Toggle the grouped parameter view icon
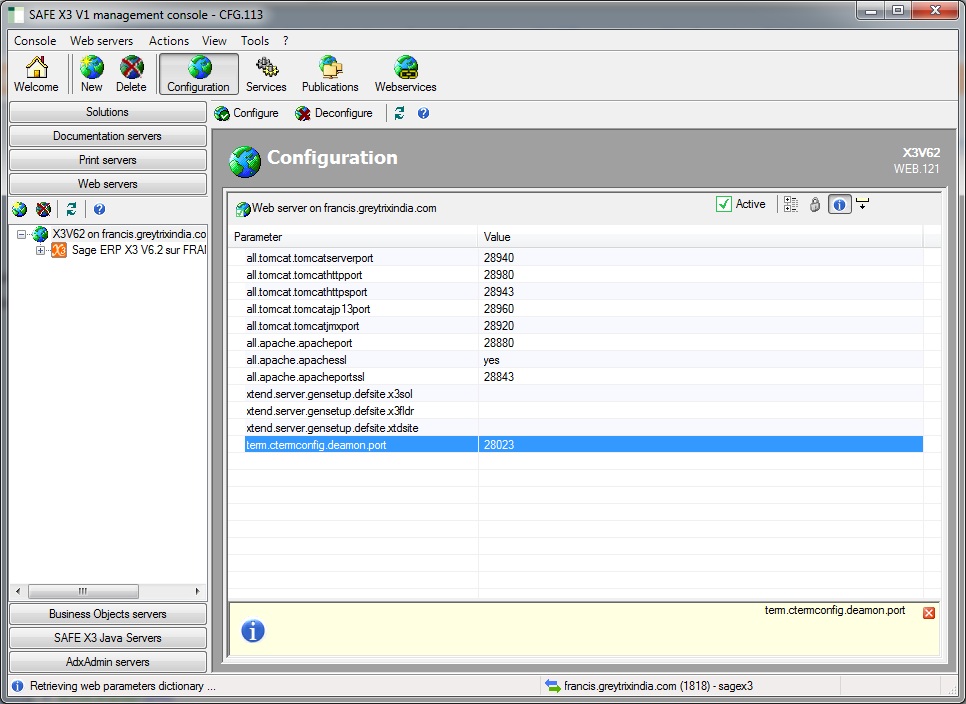The image size is (966, 704). (x=791, y=204)
